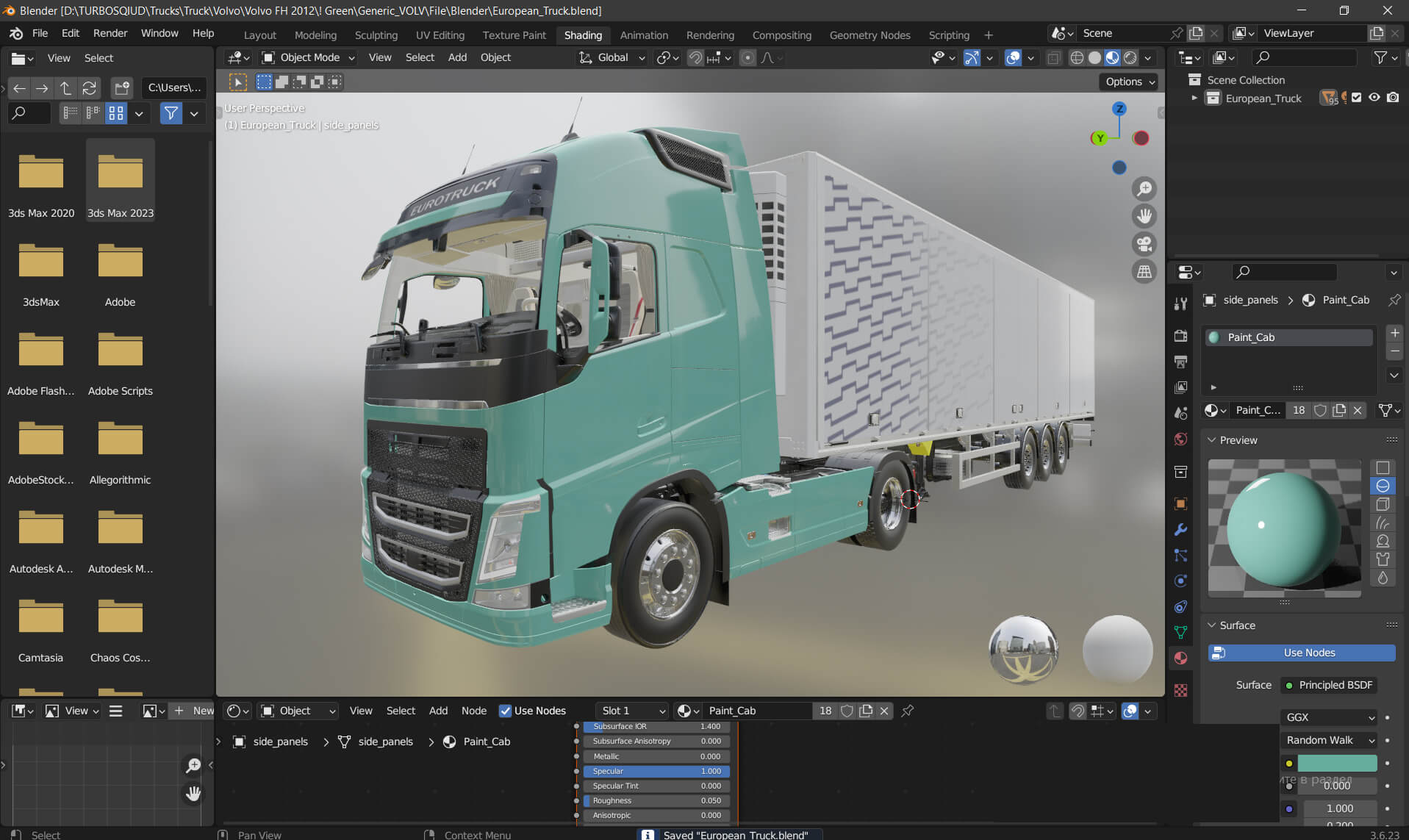This screenshot has width=1409, height=840.
Task: Open the Slot 1 dropdown in node editor
Action: (631, 711)
